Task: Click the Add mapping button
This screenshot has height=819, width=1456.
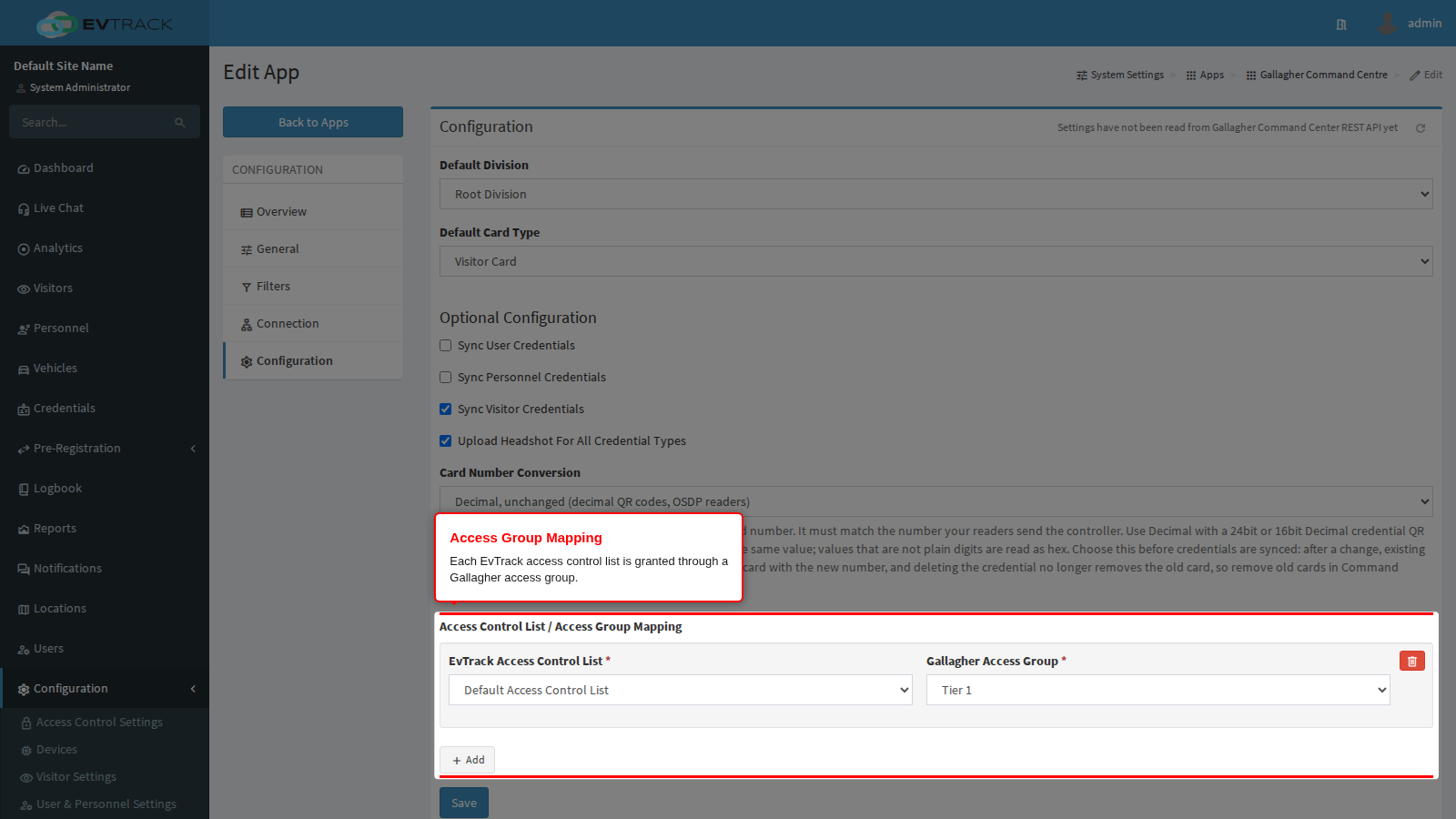Action: point(467,760)
